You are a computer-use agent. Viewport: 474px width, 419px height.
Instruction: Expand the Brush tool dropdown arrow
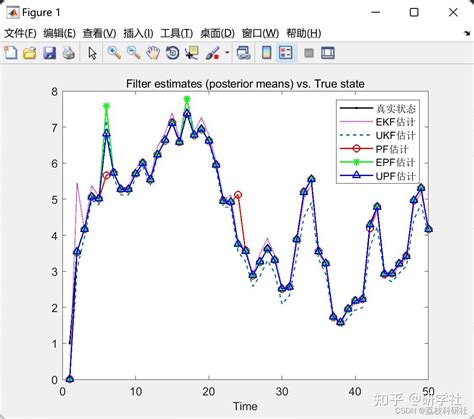point(227,53)
